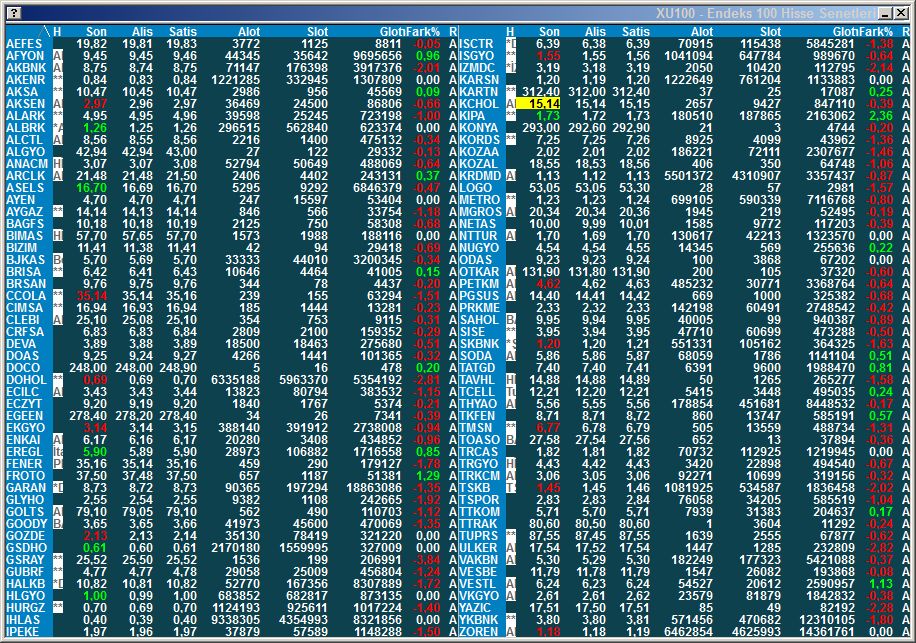The width and height of the screenshot is (916, 643).
Task: Select the GARAN stock symbol
Action: 26,488
